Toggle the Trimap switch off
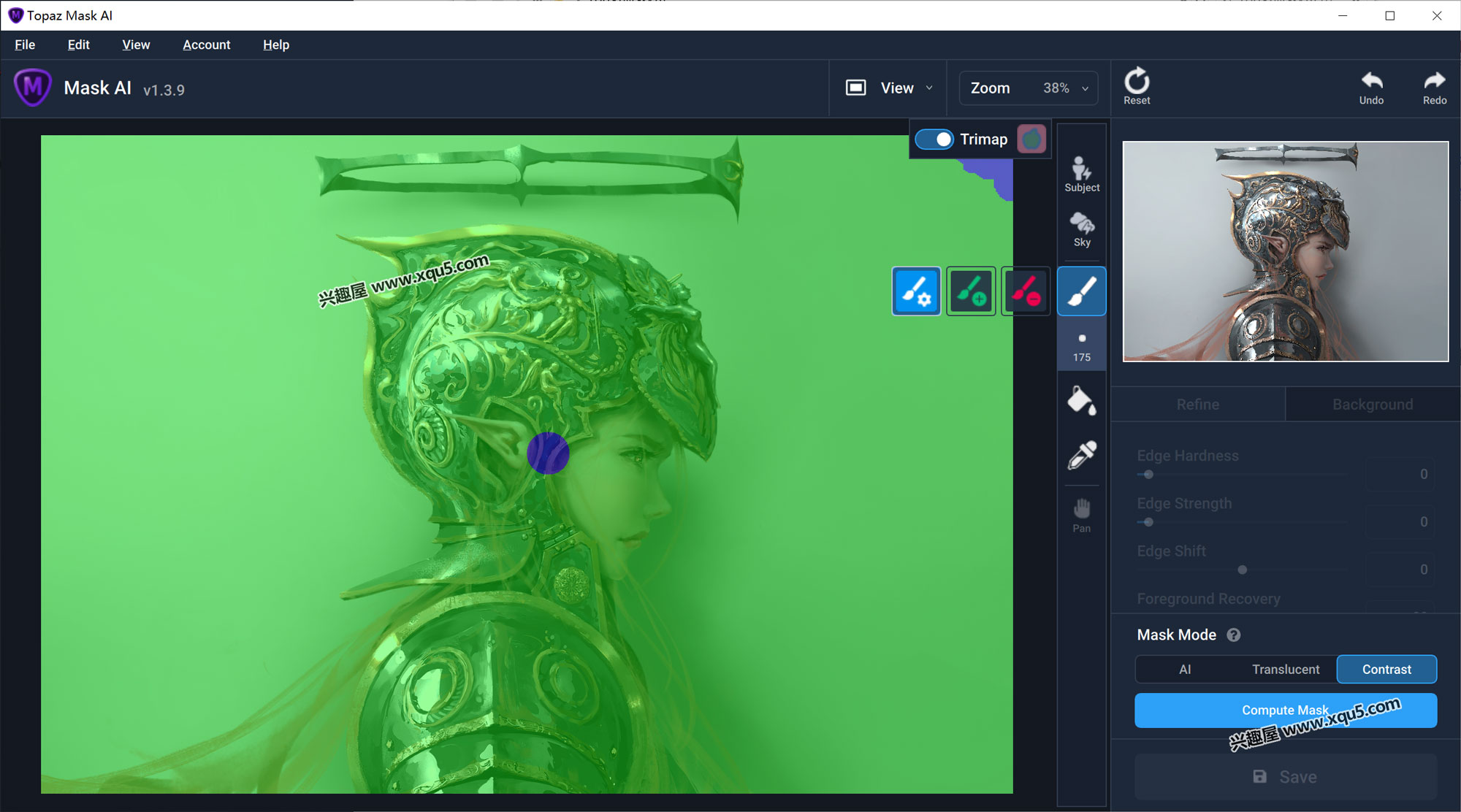 click(x=934, y=139)
